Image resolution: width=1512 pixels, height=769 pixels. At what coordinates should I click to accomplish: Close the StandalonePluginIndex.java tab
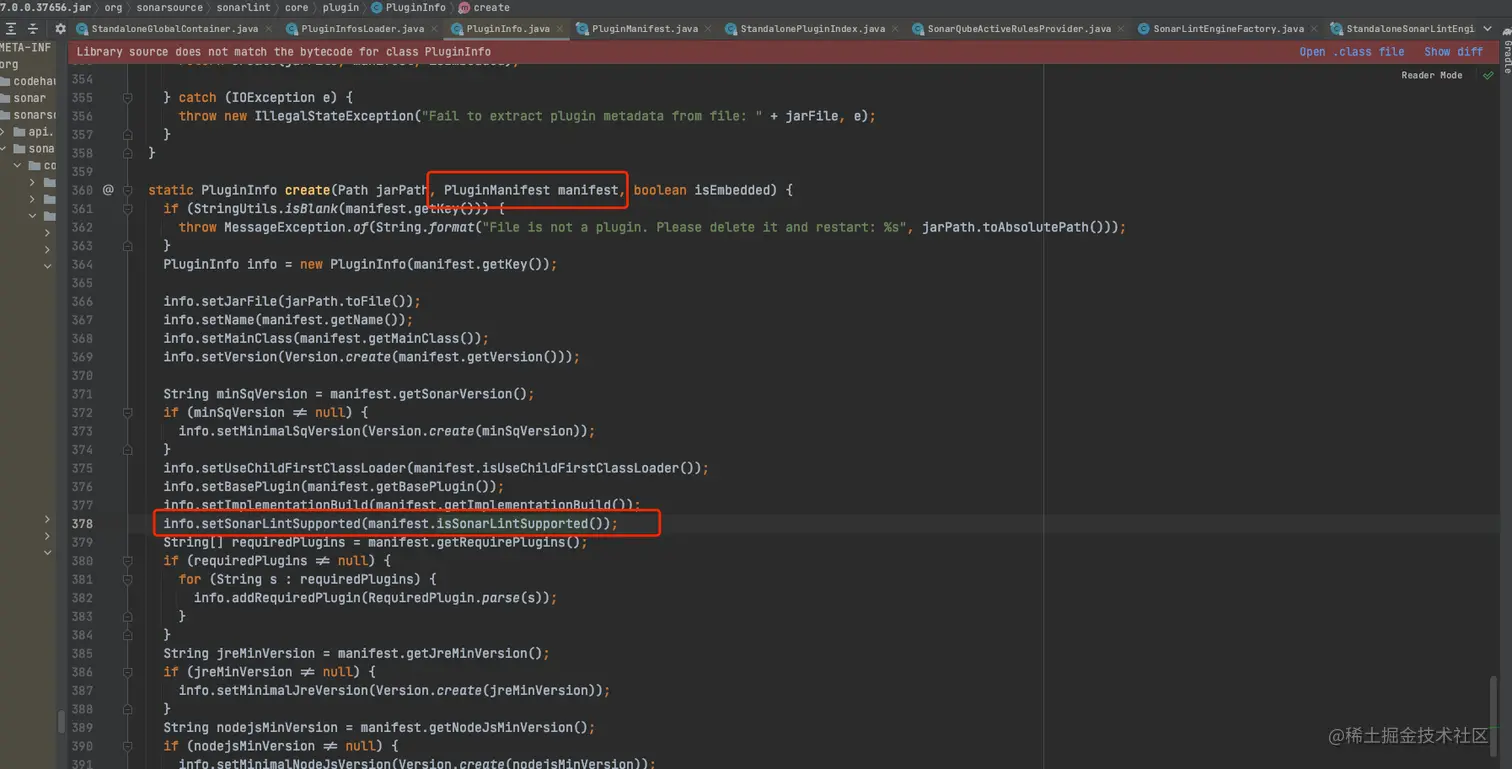pyautogui.click(x=896, y=29)
